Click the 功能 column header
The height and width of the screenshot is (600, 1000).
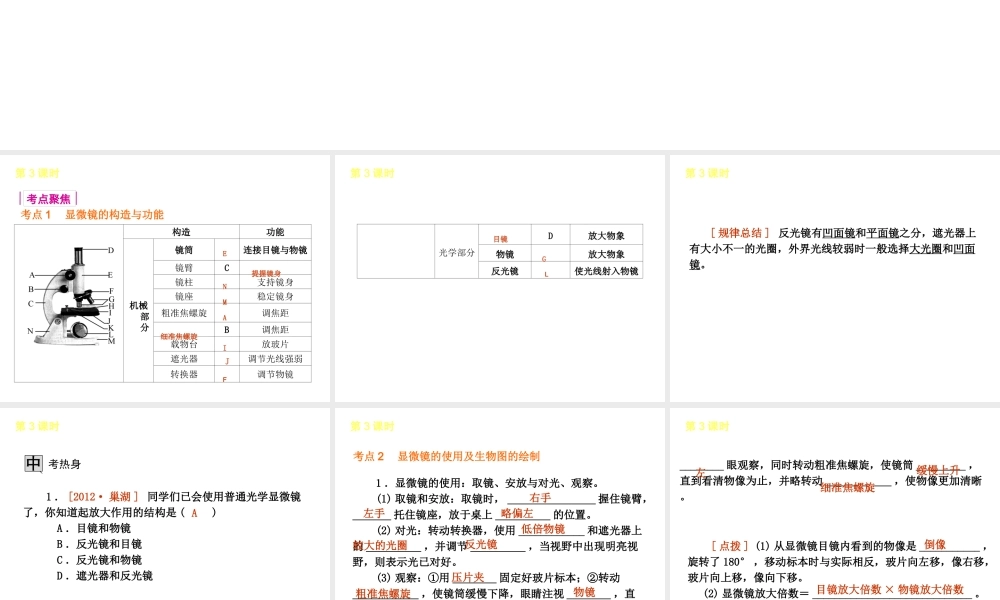point(276,232)
